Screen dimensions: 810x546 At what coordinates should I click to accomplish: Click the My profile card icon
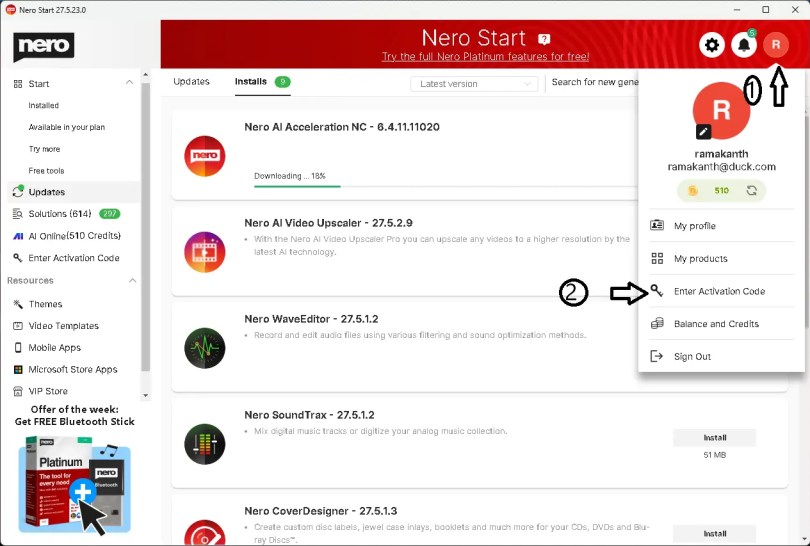[x=657, y=225]
